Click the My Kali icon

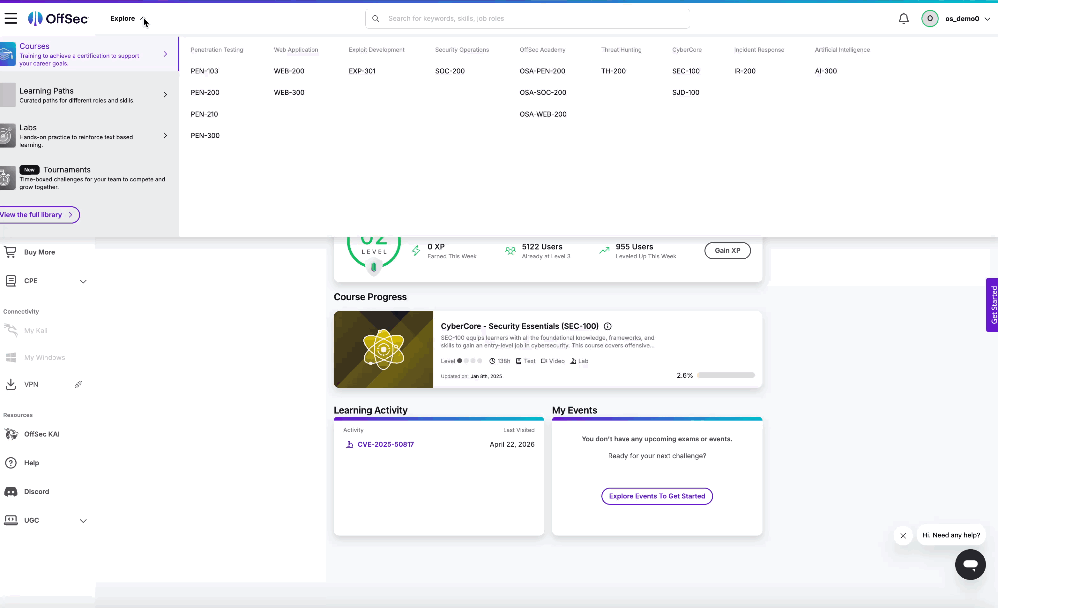10,331
